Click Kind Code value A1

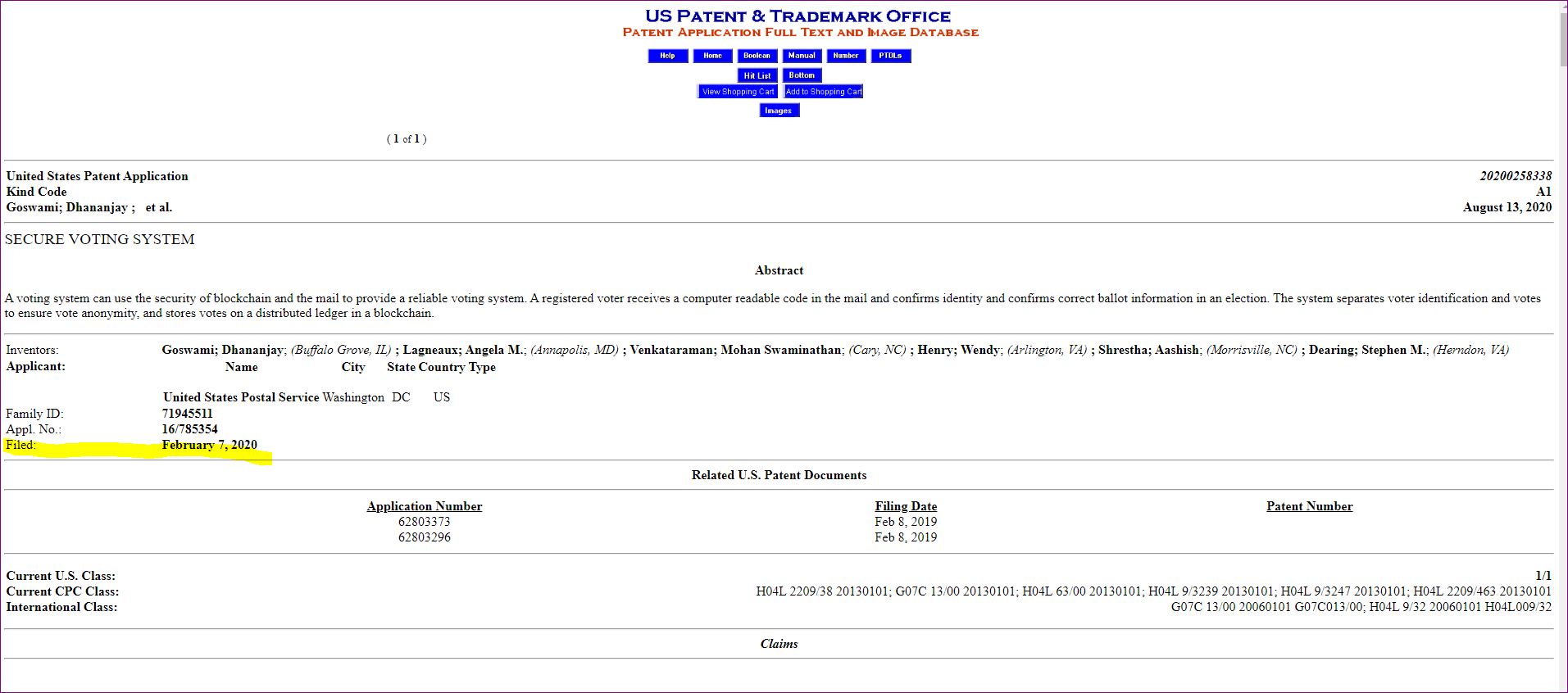click(x=1544, y=192)
